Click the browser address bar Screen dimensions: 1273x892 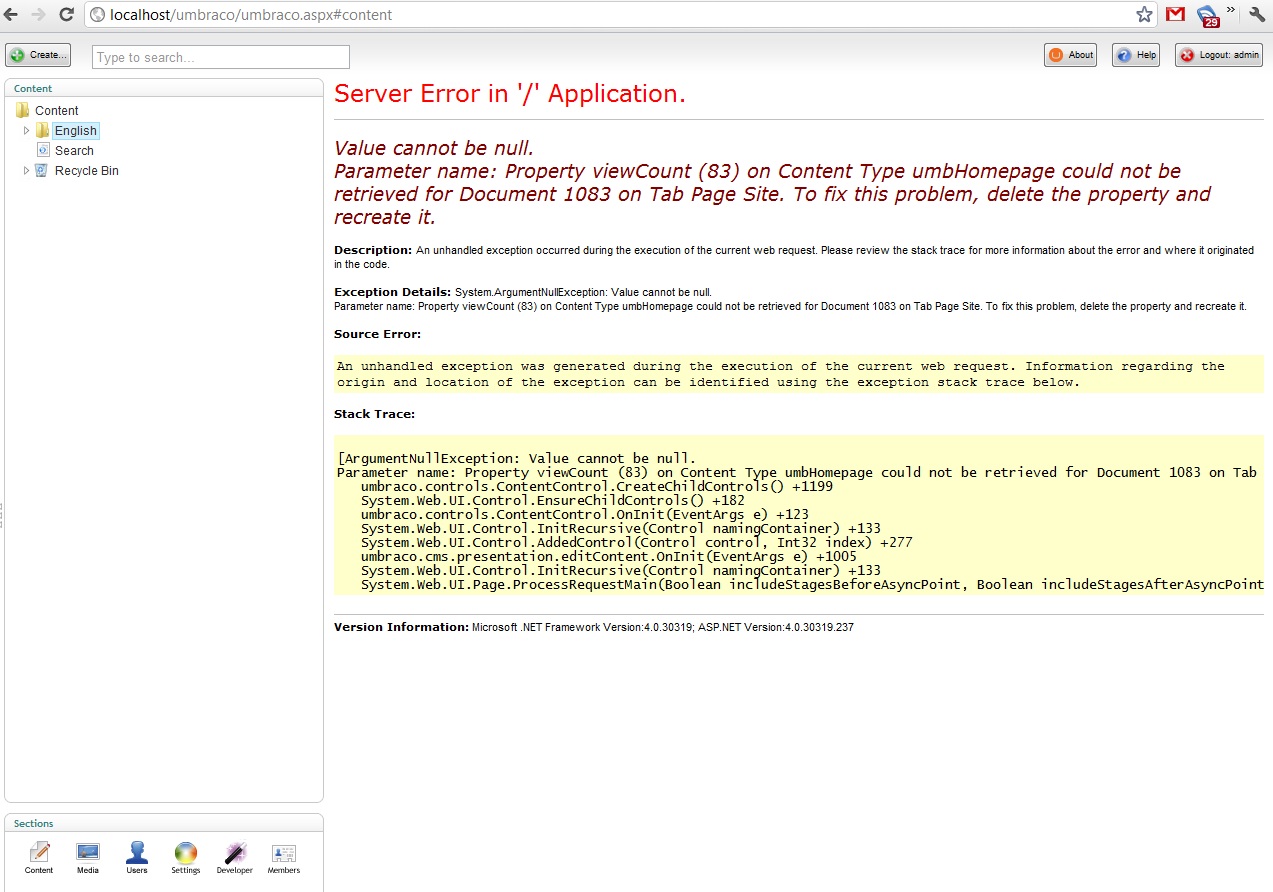click(x=620, y=15)
